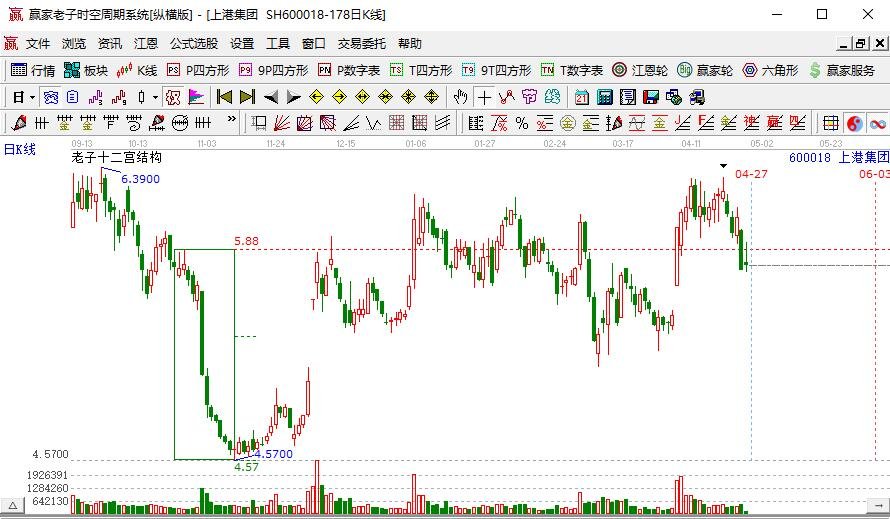Open the 公式选股 menu
Viewport: 890px width, 519px height.
click(x=194, y=44)
